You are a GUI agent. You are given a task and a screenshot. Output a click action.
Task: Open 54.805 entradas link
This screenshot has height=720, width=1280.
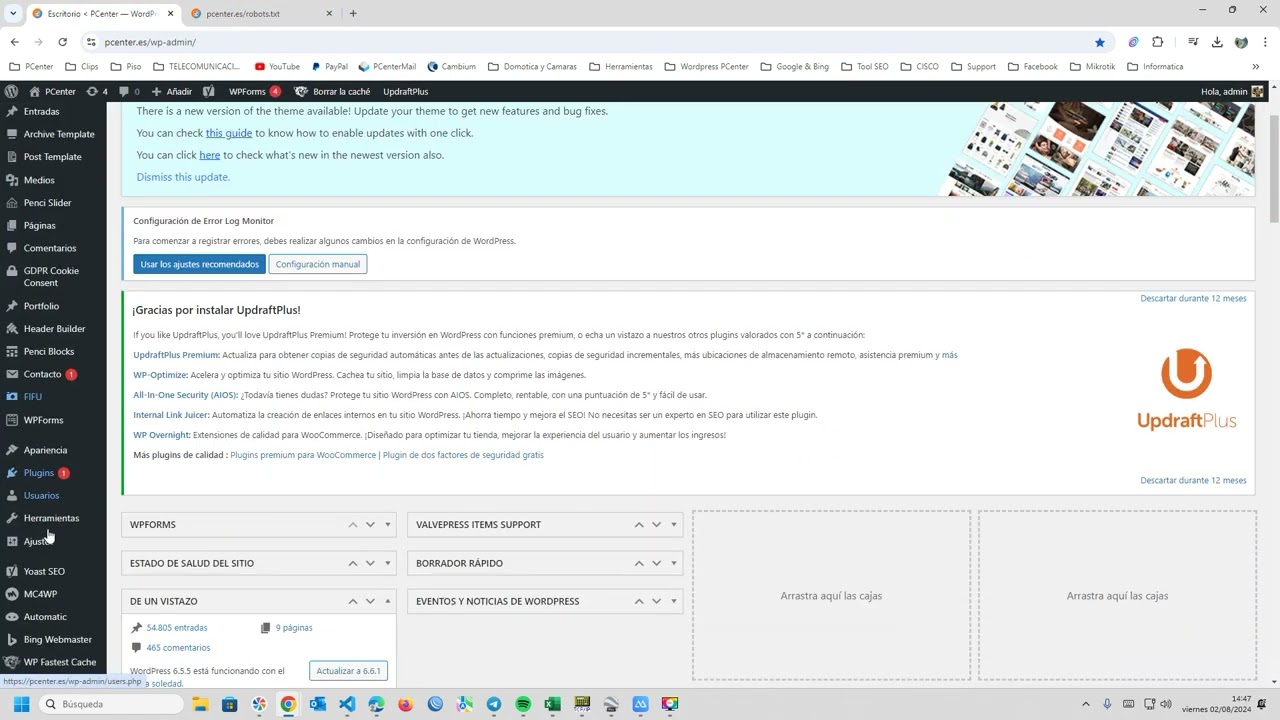177,628
